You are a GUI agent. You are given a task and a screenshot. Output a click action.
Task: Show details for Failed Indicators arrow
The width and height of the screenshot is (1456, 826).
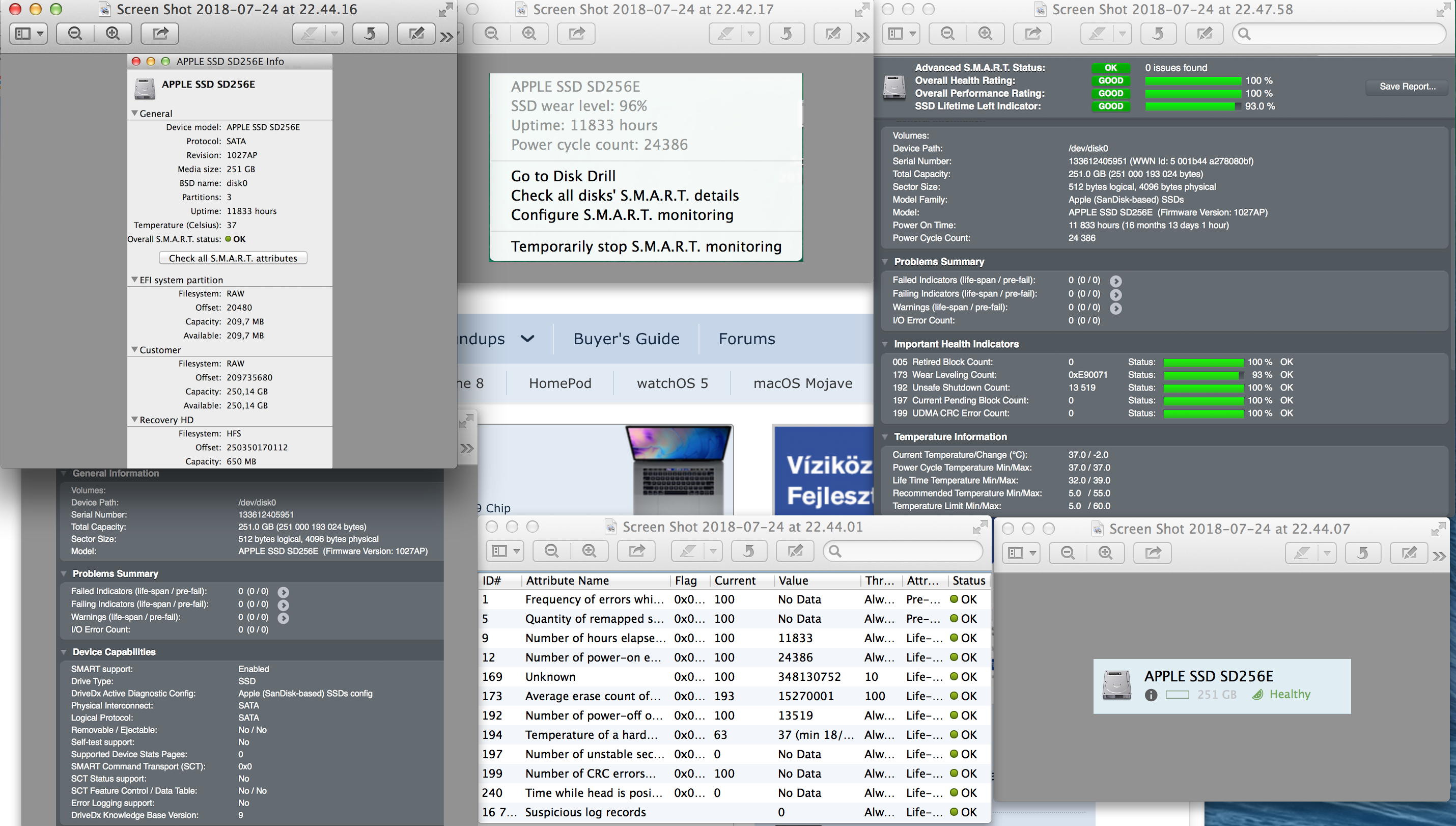pos(1116,281)
